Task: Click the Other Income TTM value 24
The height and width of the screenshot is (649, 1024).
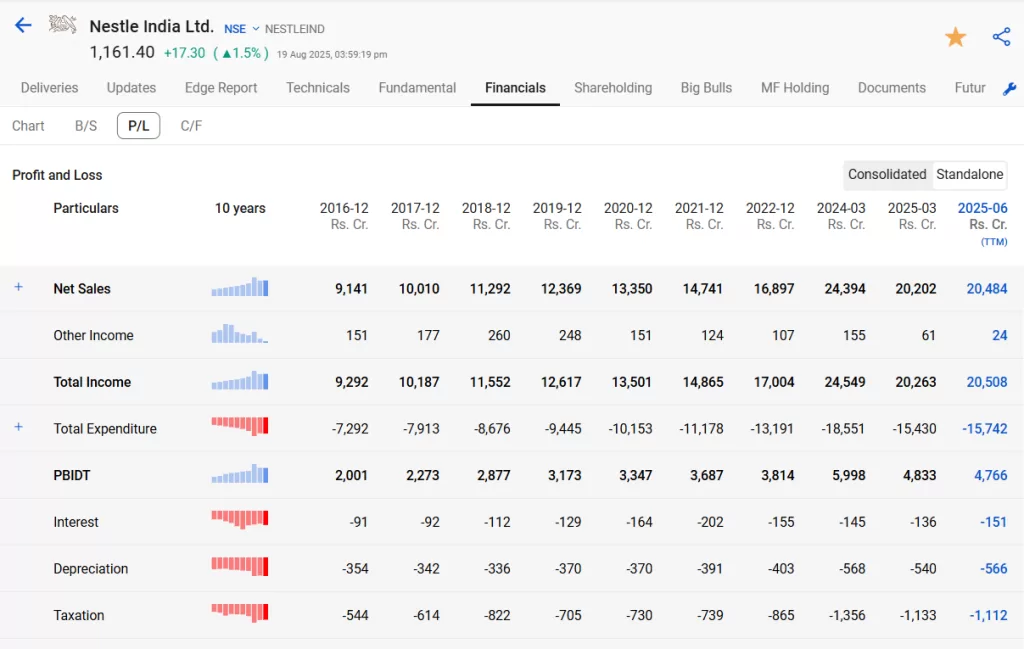Action: [x=1000, y=335]
